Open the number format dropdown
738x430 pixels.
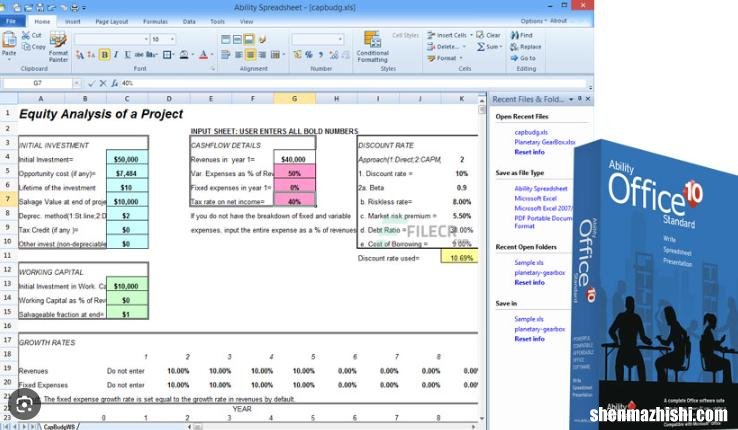340,40
